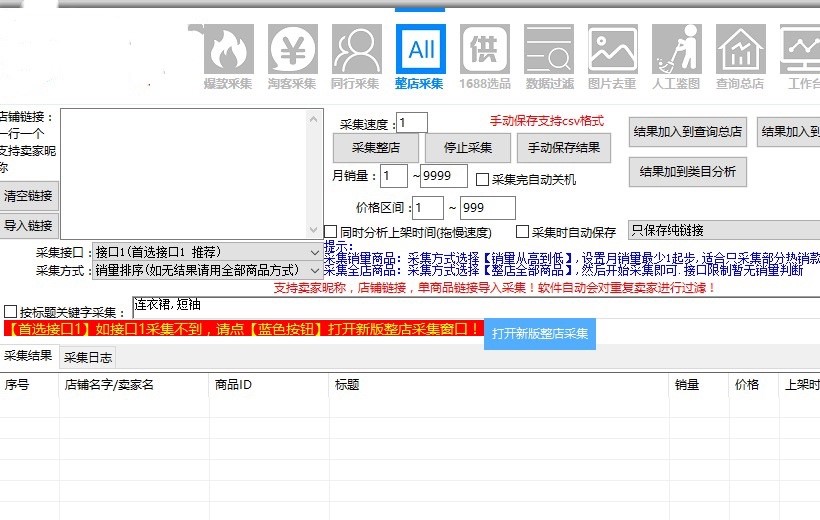820x520 pixels.
Task: Click the 采集速度 input field
Action: tap(412, 123)
